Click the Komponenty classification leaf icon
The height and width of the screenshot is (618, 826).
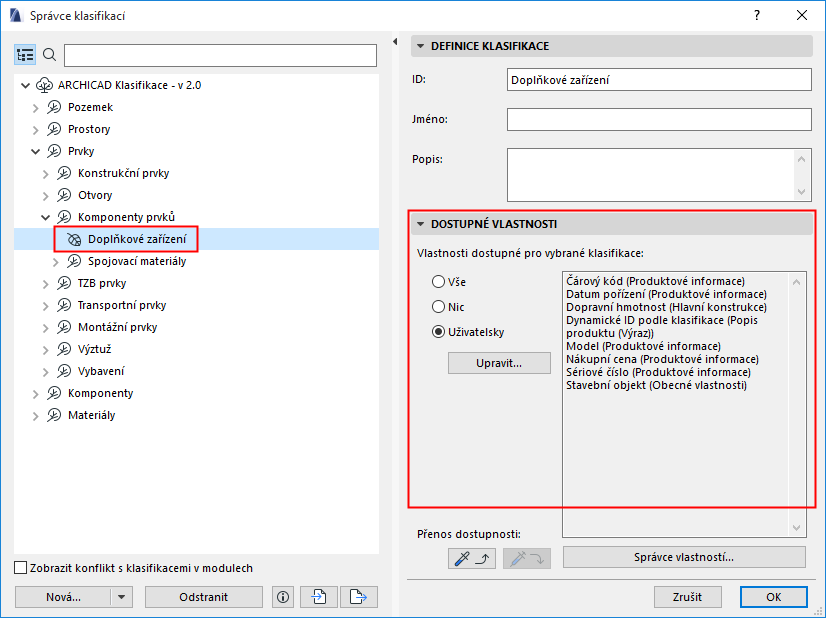54,394
